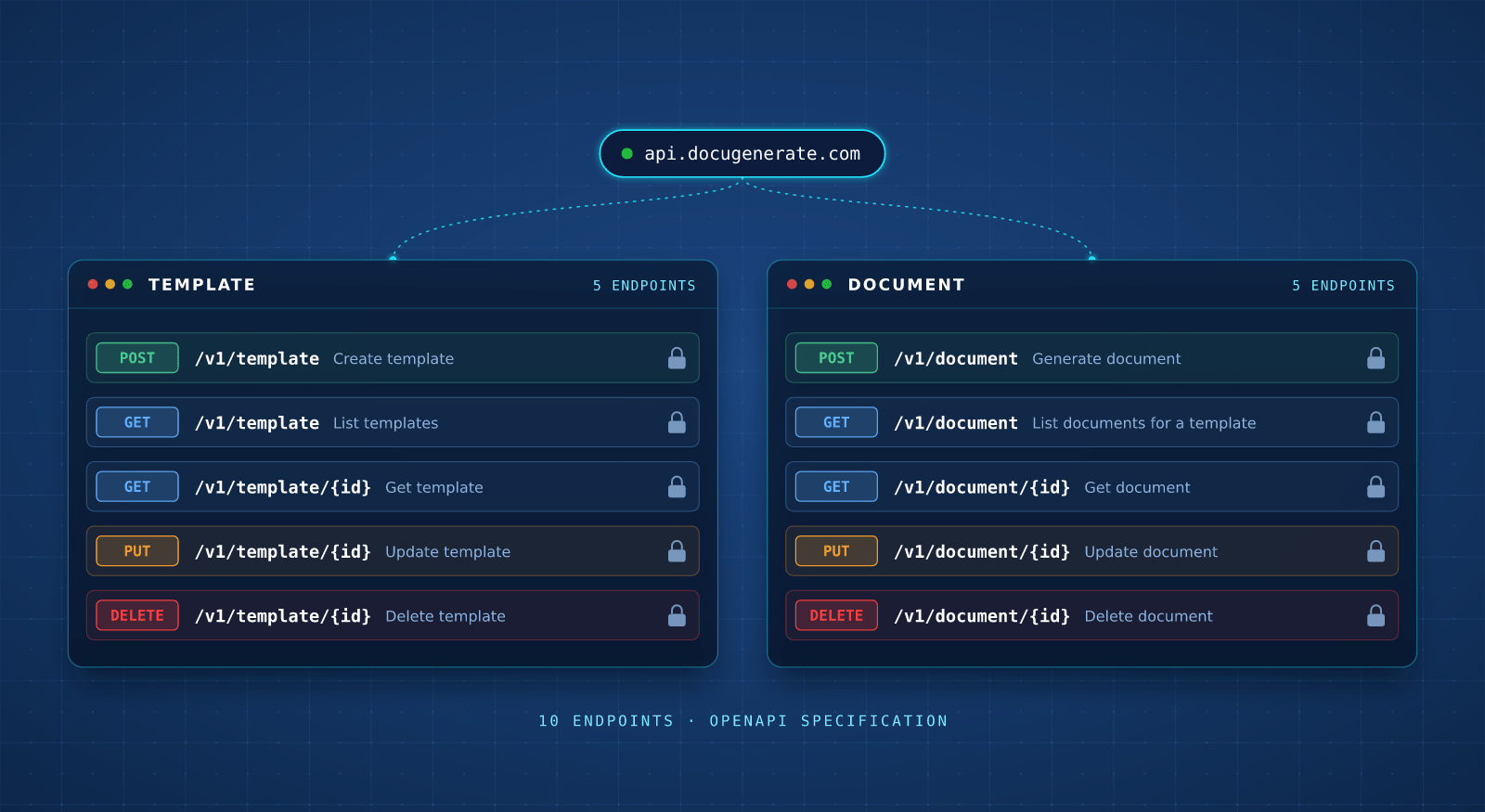Click the red dot in the TEMPLATE panel header

(x=93, y=284)
